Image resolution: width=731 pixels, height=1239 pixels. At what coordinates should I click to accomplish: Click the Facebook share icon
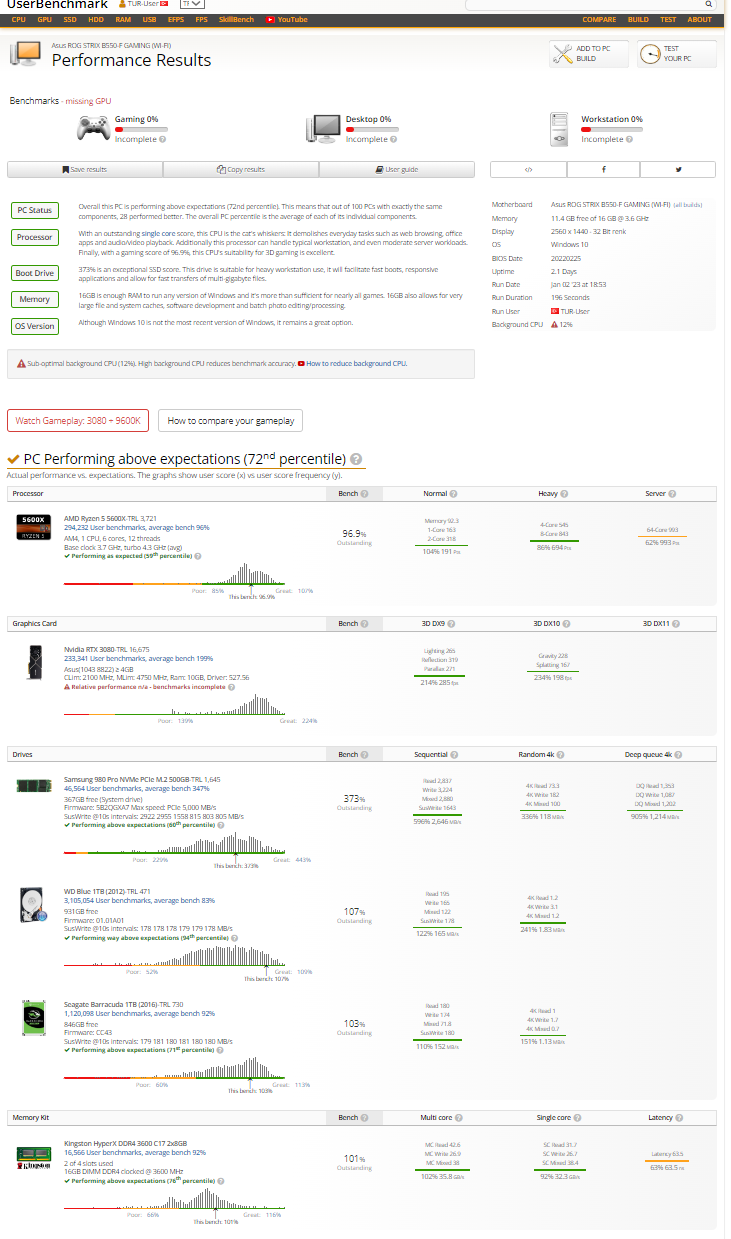pos(603,170)
